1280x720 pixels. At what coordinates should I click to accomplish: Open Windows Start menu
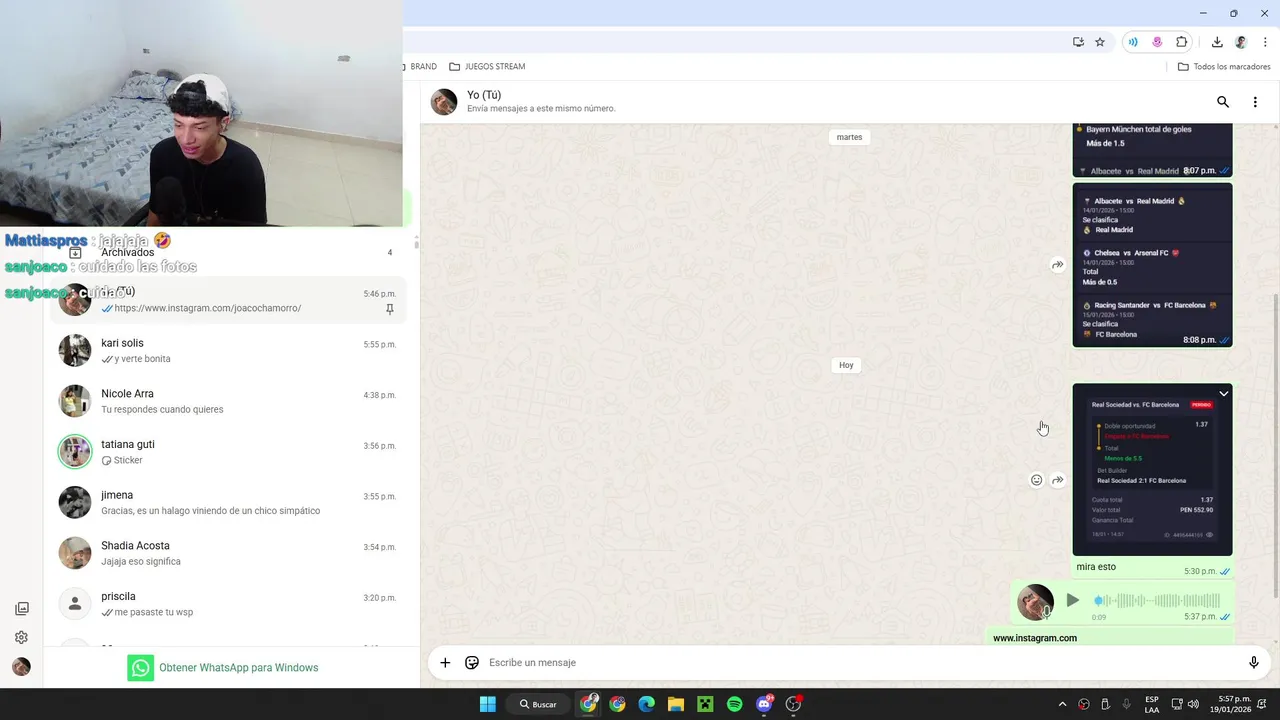coord(487,704)
